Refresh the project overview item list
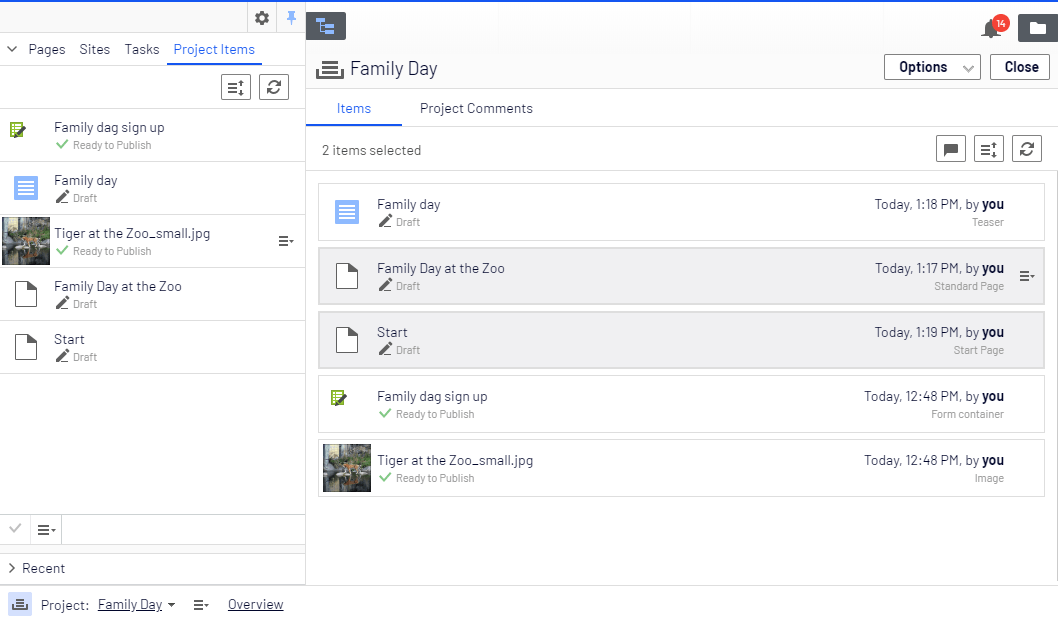 click(x=1027, y=150)
